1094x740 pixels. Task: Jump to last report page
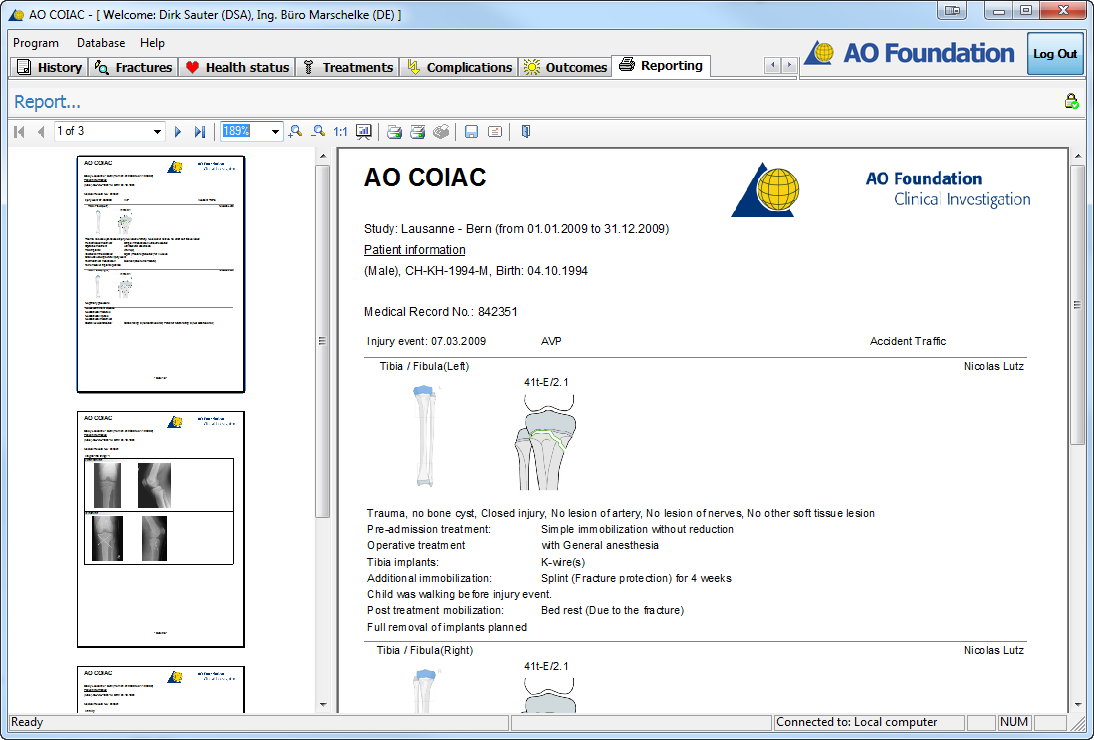(x=200, y=131)
